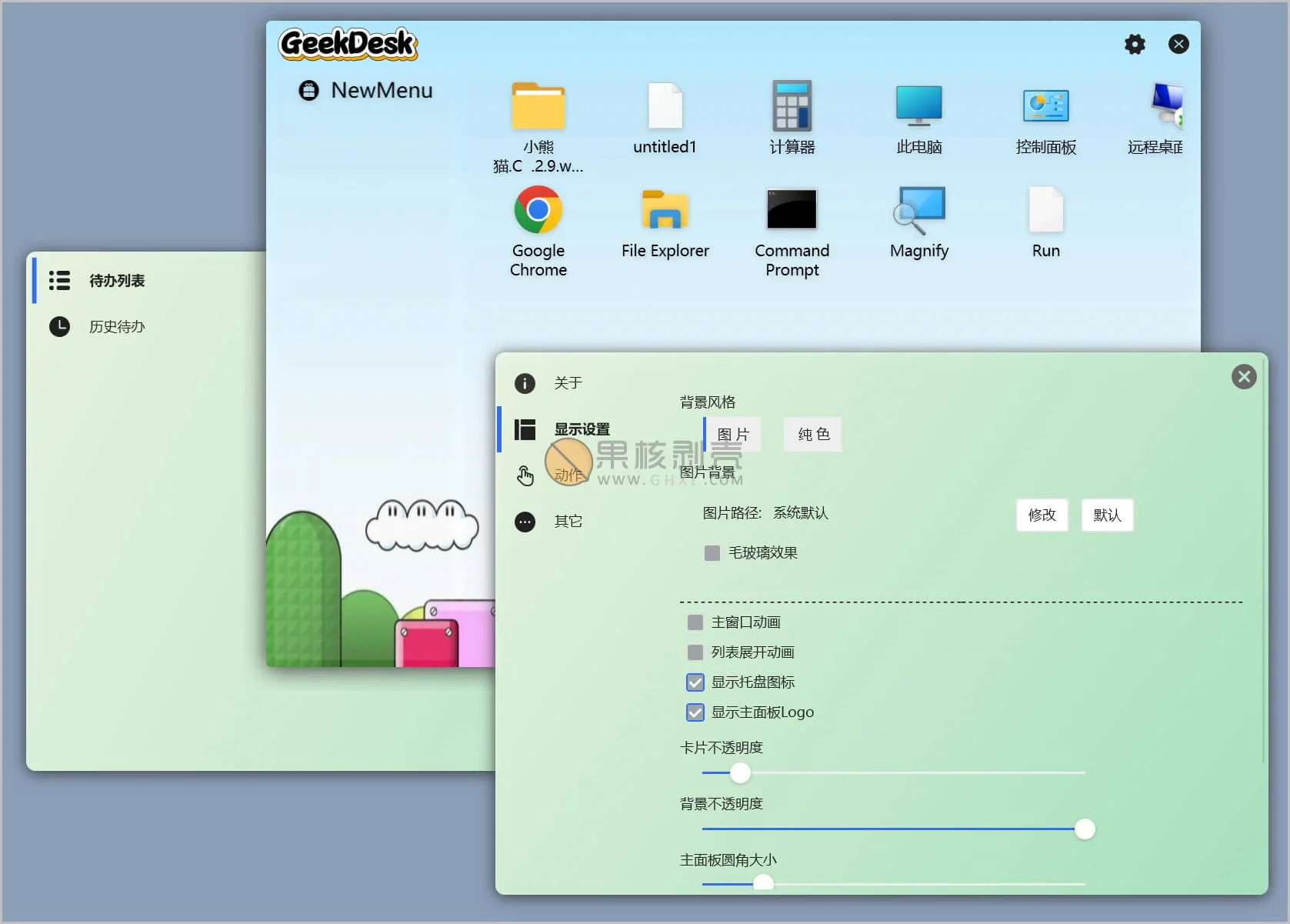The height and width of the screenshot is (924, 1290).
Task: Launch the Magnify tool icon
Action: (x=918, y=210)
